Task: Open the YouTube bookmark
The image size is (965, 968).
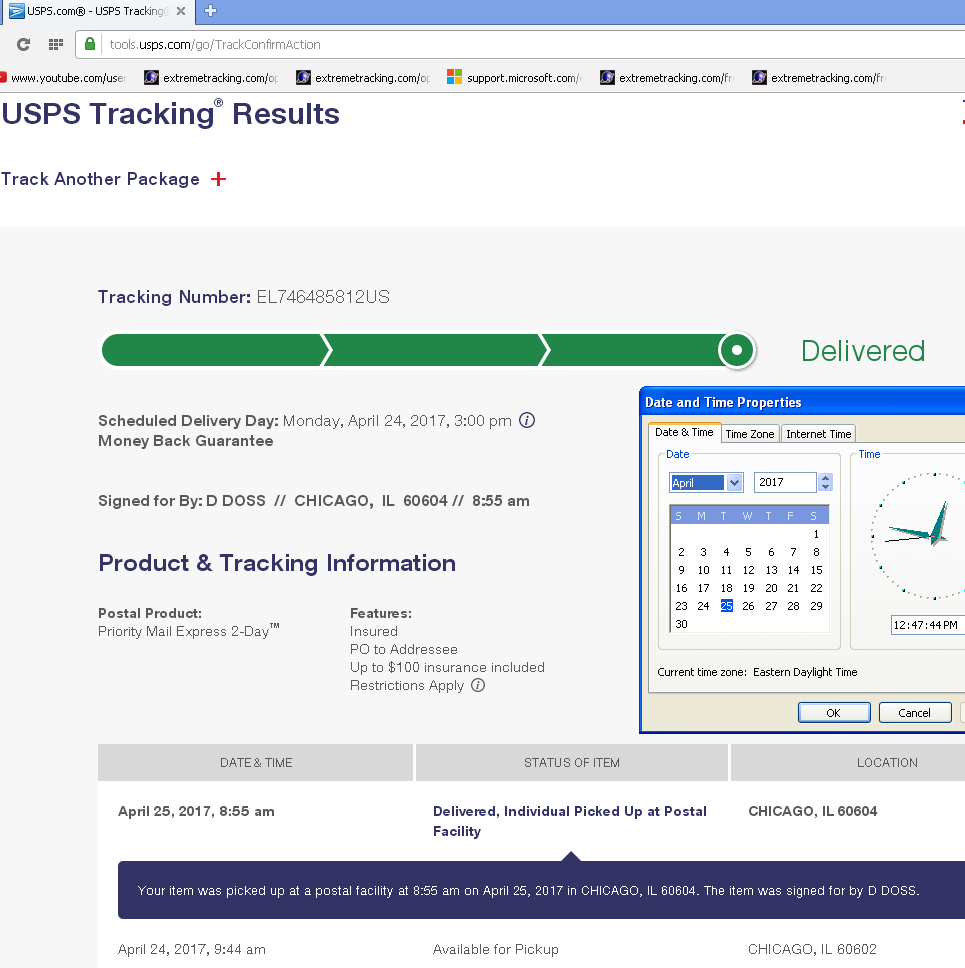Action: pyautogui.click(x=63, y=78)
